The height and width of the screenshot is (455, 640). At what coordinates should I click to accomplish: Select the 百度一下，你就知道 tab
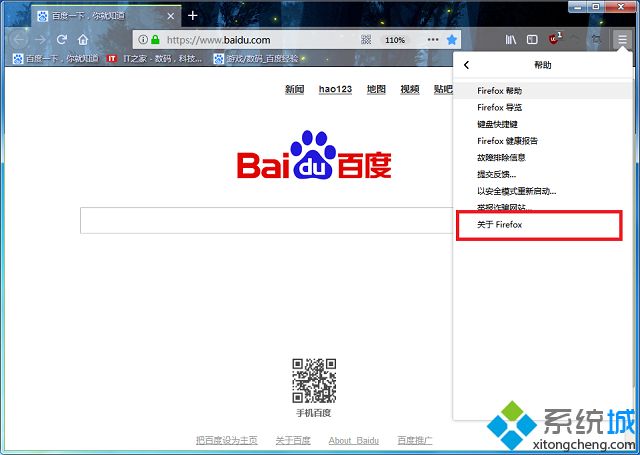coord(106,16)
